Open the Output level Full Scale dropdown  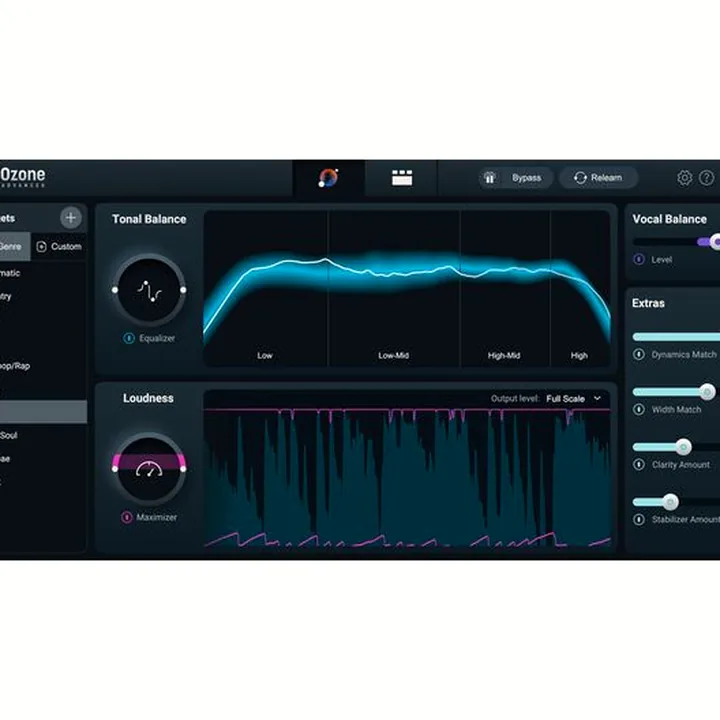[574, 399]
